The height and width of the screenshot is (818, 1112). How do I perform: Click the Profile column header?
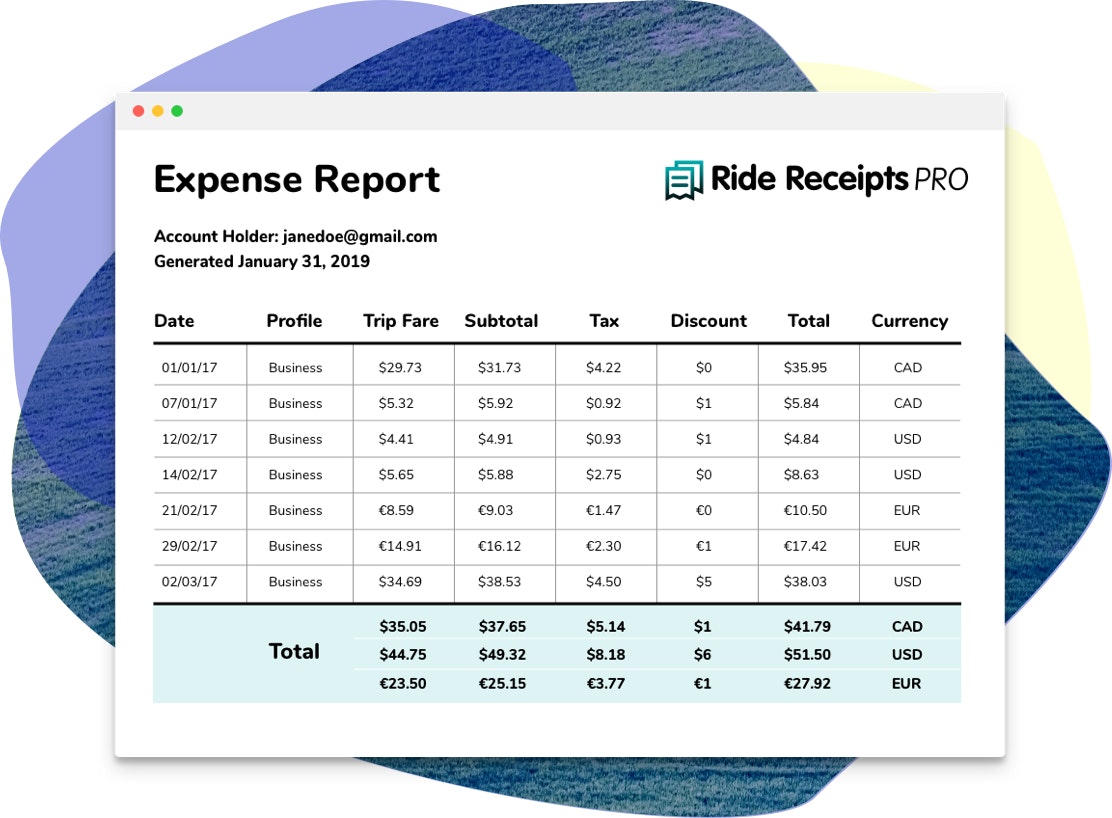(294, 321)
